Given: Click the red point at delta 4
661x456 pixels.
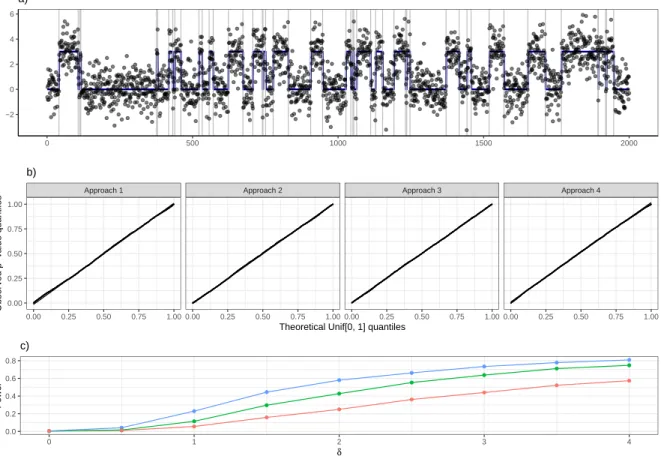Looking at the screenshot, I should click(629, 381).
